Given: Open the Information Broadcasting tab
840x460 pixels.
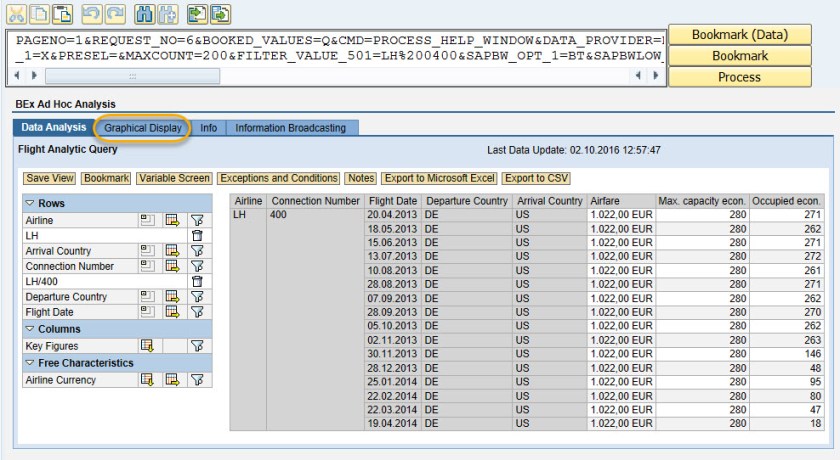Looking at the screenshot, I should (290, 128).
